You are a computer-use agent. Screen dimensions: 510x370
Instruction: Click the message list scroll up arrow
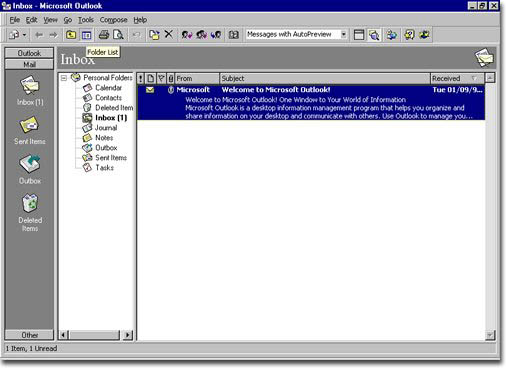(490, 78)
